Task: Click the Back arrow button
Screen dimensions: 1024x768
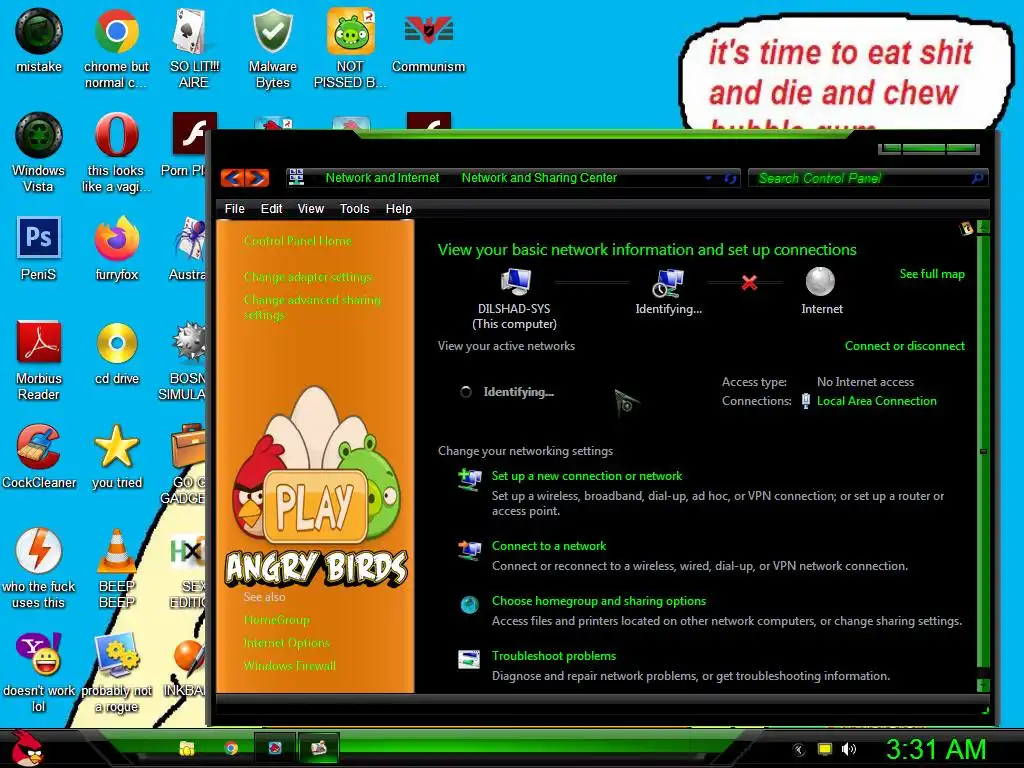Action: click(232, 178)
